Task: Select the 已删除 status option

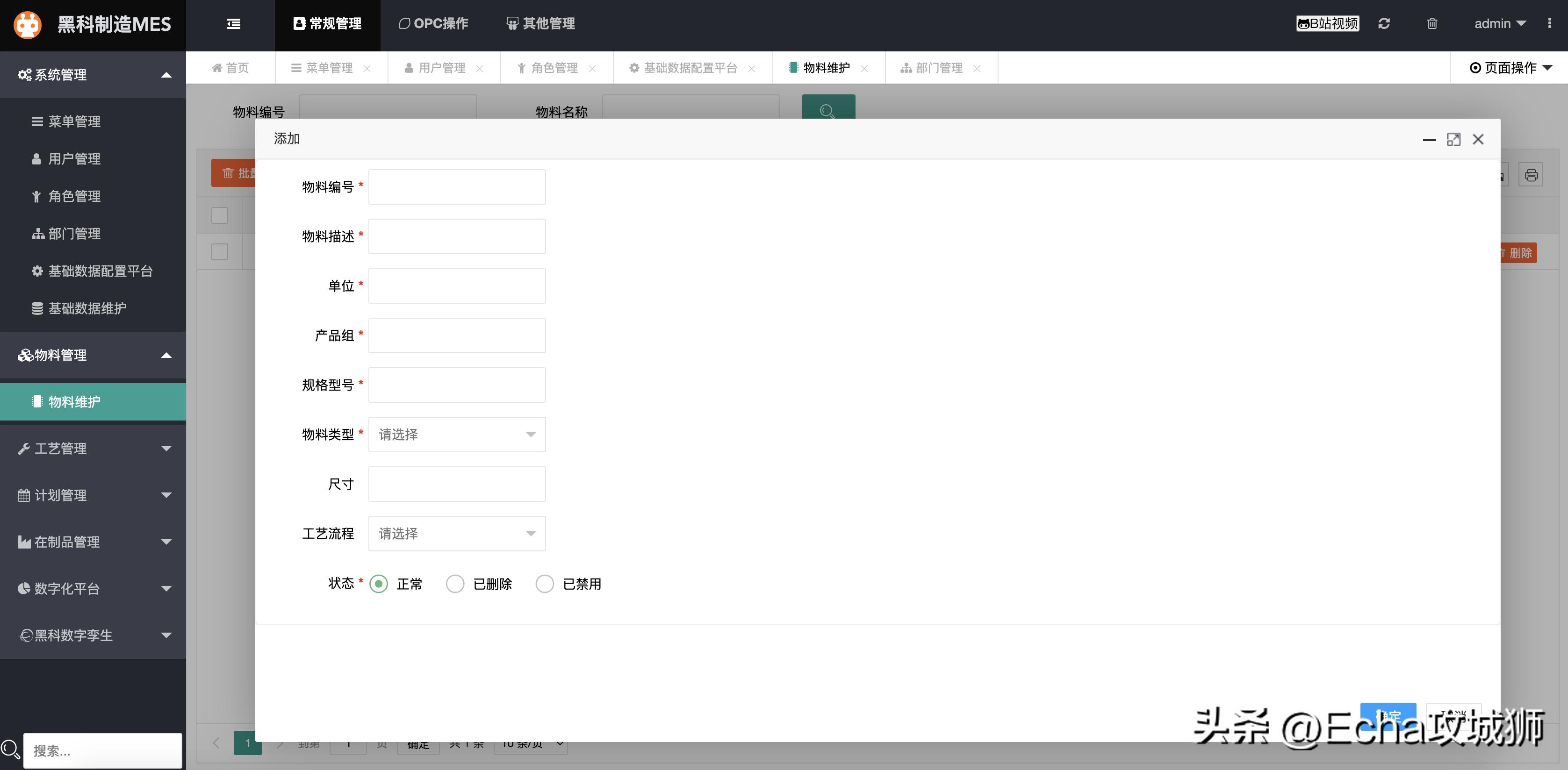Action: point(455,583)
